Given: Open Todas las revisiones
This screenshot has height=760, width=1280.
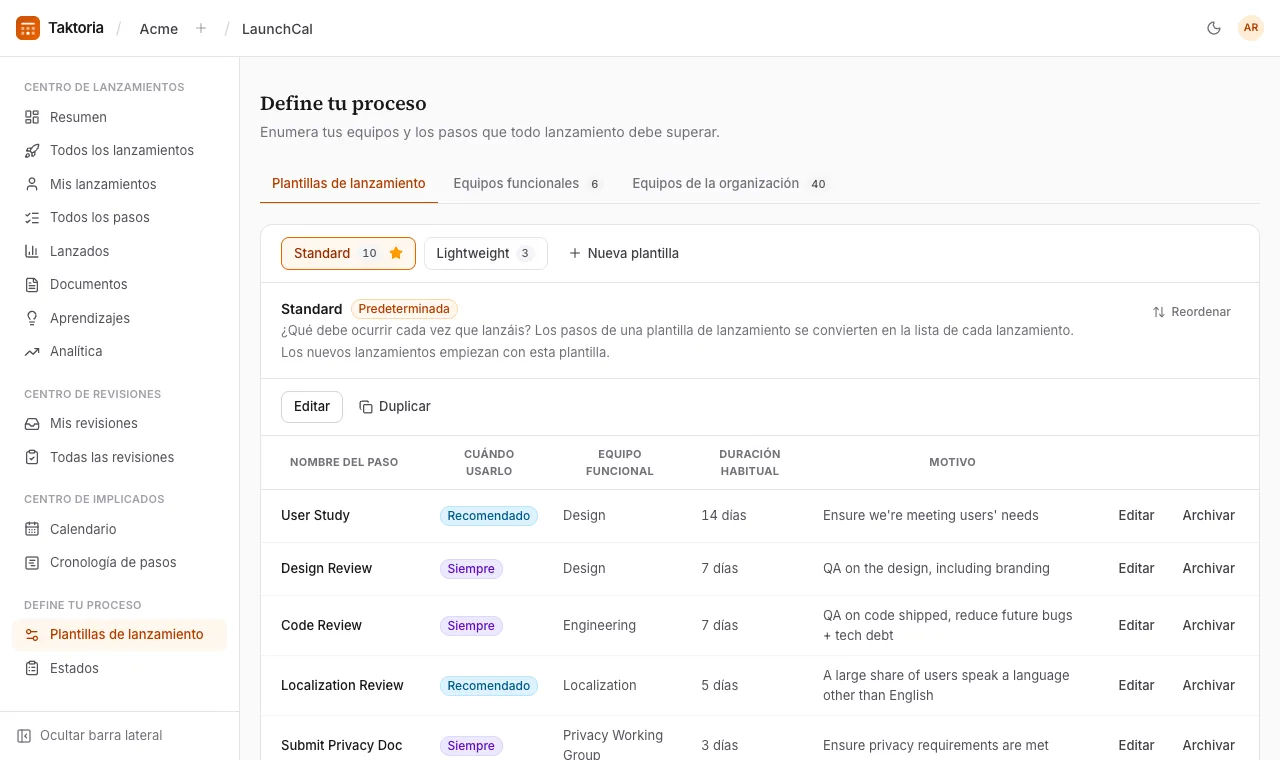Looking at the screenshot, I should pyautogui.click(x=120, y=457).
